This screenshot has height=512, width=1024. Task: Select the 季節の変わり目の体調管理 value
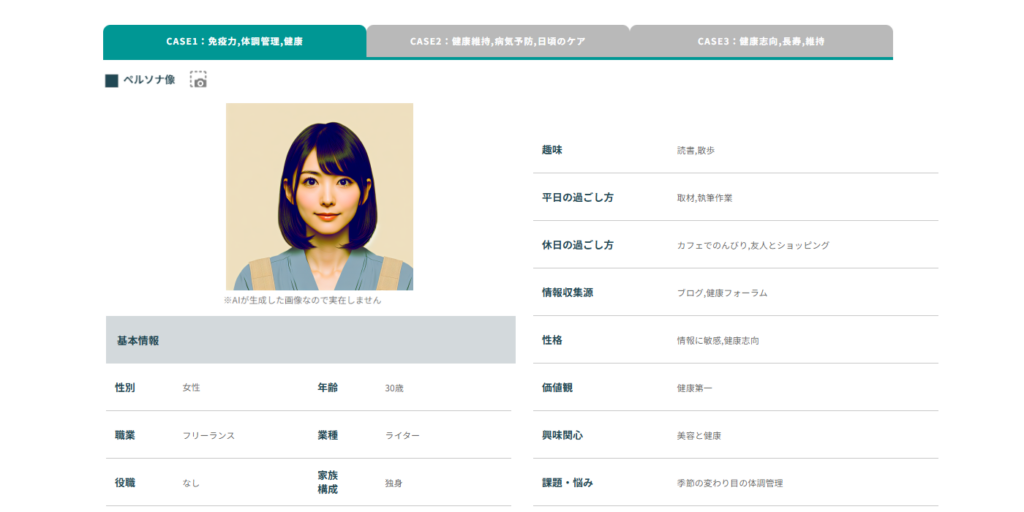(730, 483)
